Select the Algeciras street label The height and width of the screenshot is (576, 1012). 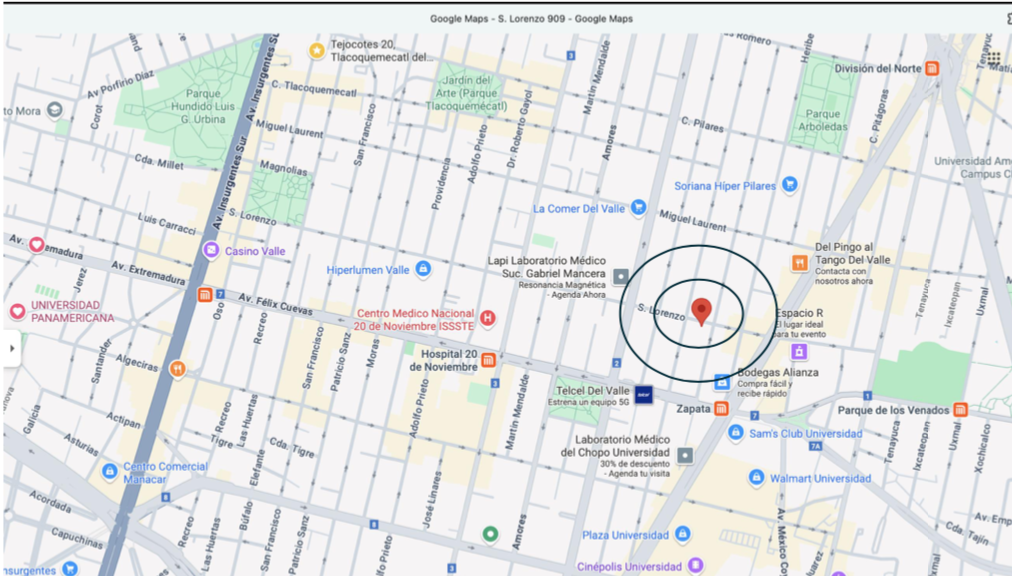137,363
